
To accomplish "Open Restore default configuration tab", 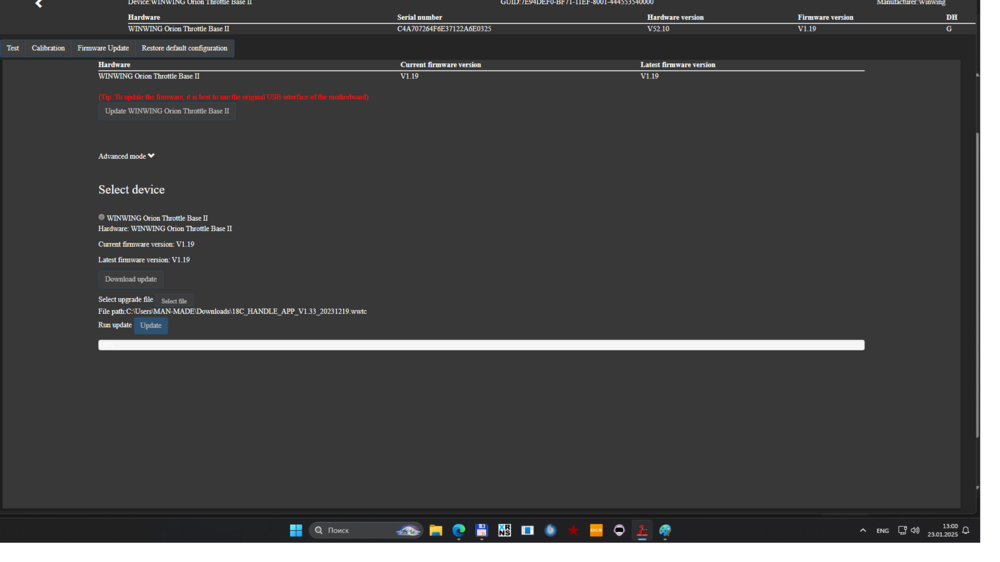I will point(184,48).
